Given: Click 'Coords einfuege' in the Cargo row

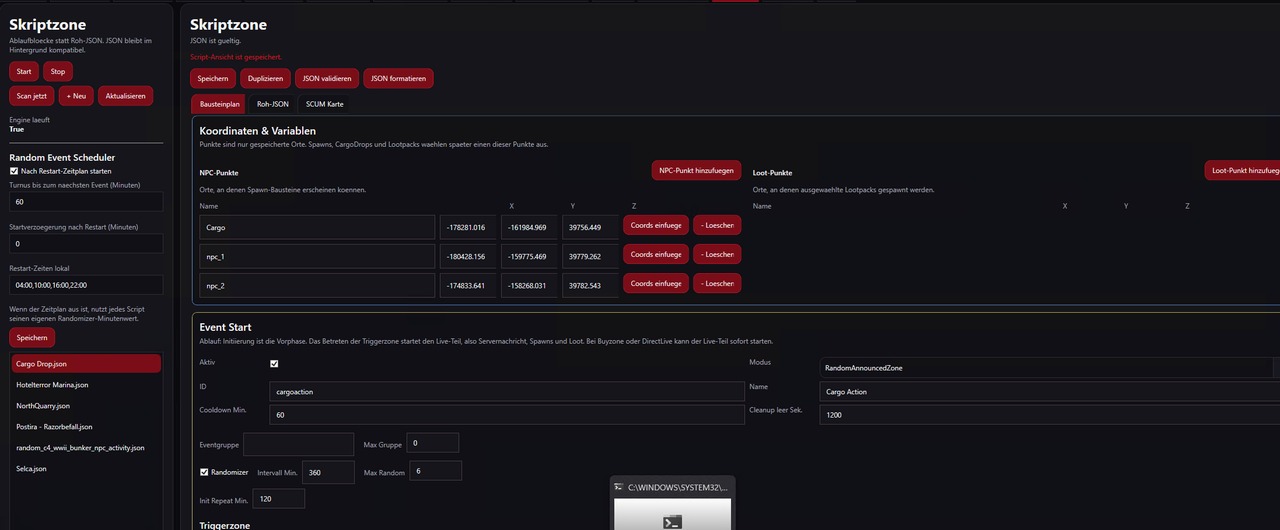Looking at the screenshot, I should click(x=656, y=226).
